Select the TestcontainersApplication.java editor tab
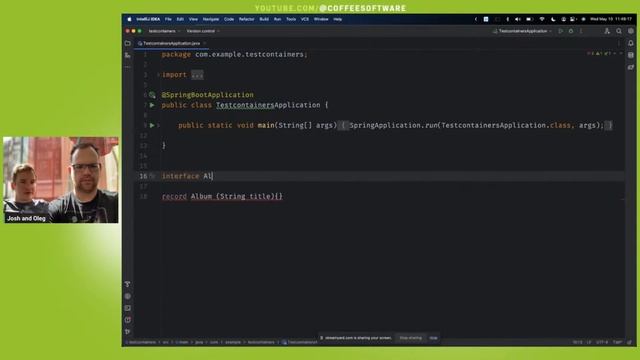 click(x=171, y=43)
